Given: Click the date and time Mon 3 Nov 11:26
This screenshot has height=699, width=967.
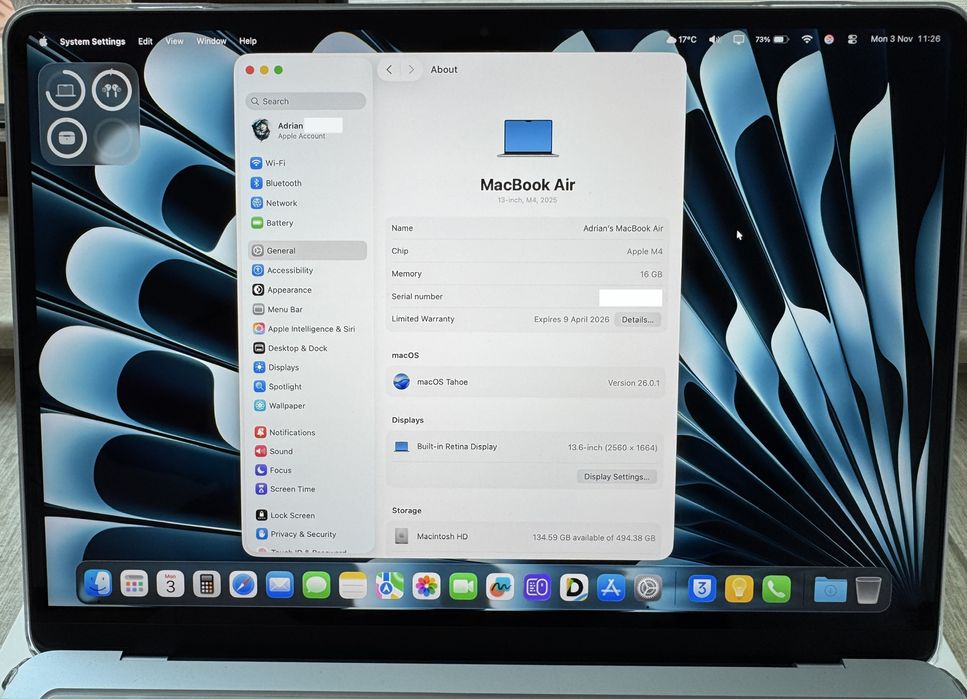Looking at the screenshot, I should click(x=905, y=38).
